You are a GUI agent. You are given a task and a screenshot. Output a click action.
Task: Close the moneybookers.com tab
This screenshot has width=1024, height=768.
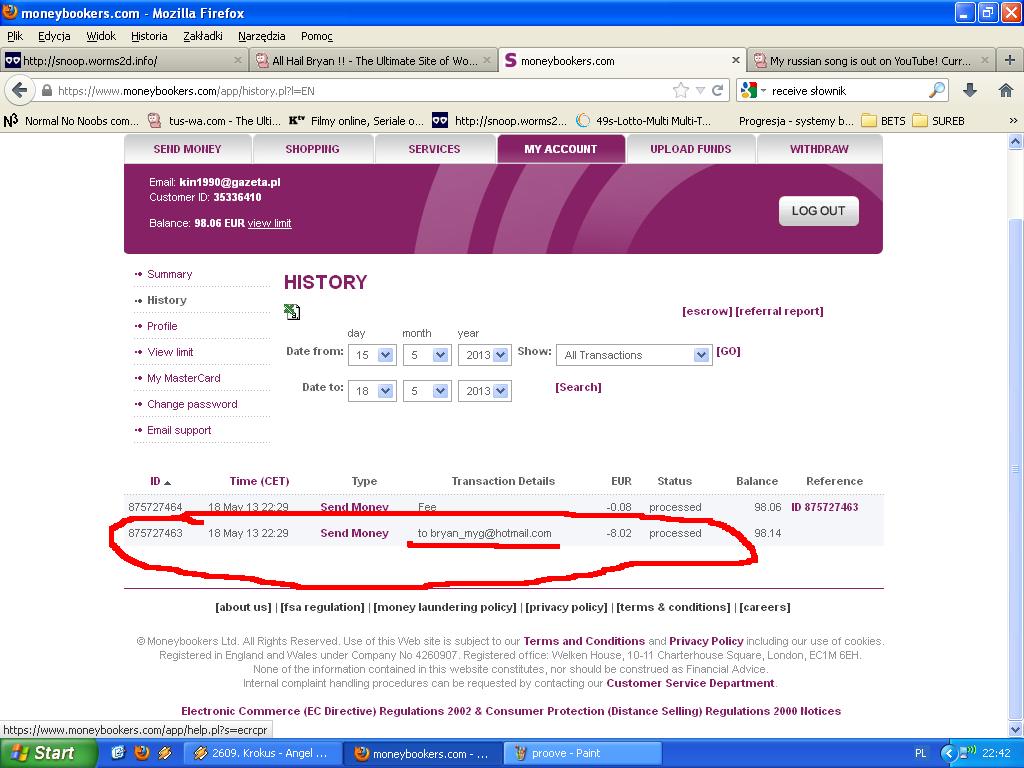point(735,60)
